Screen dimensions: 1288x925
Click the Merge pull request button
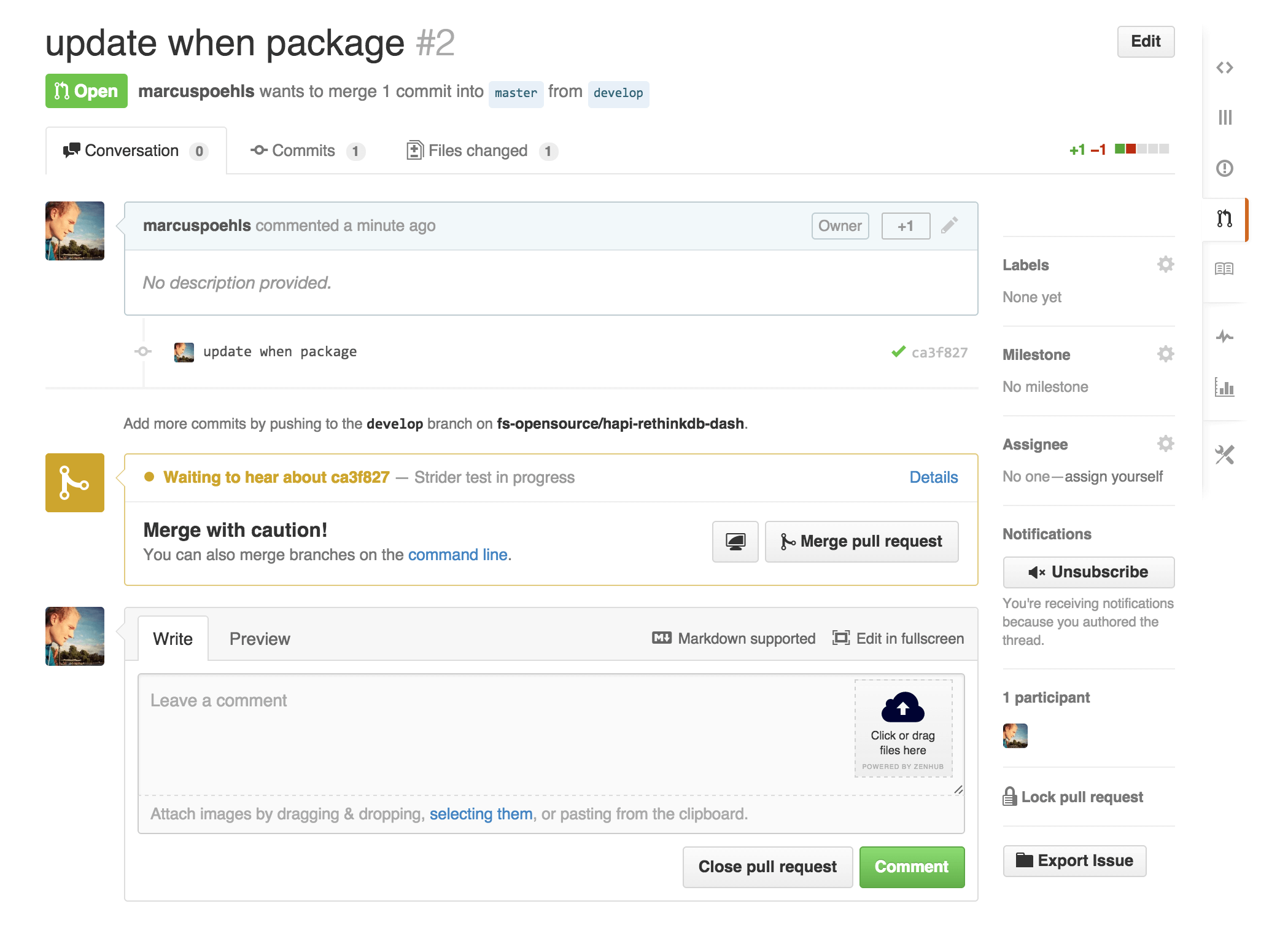861,542
